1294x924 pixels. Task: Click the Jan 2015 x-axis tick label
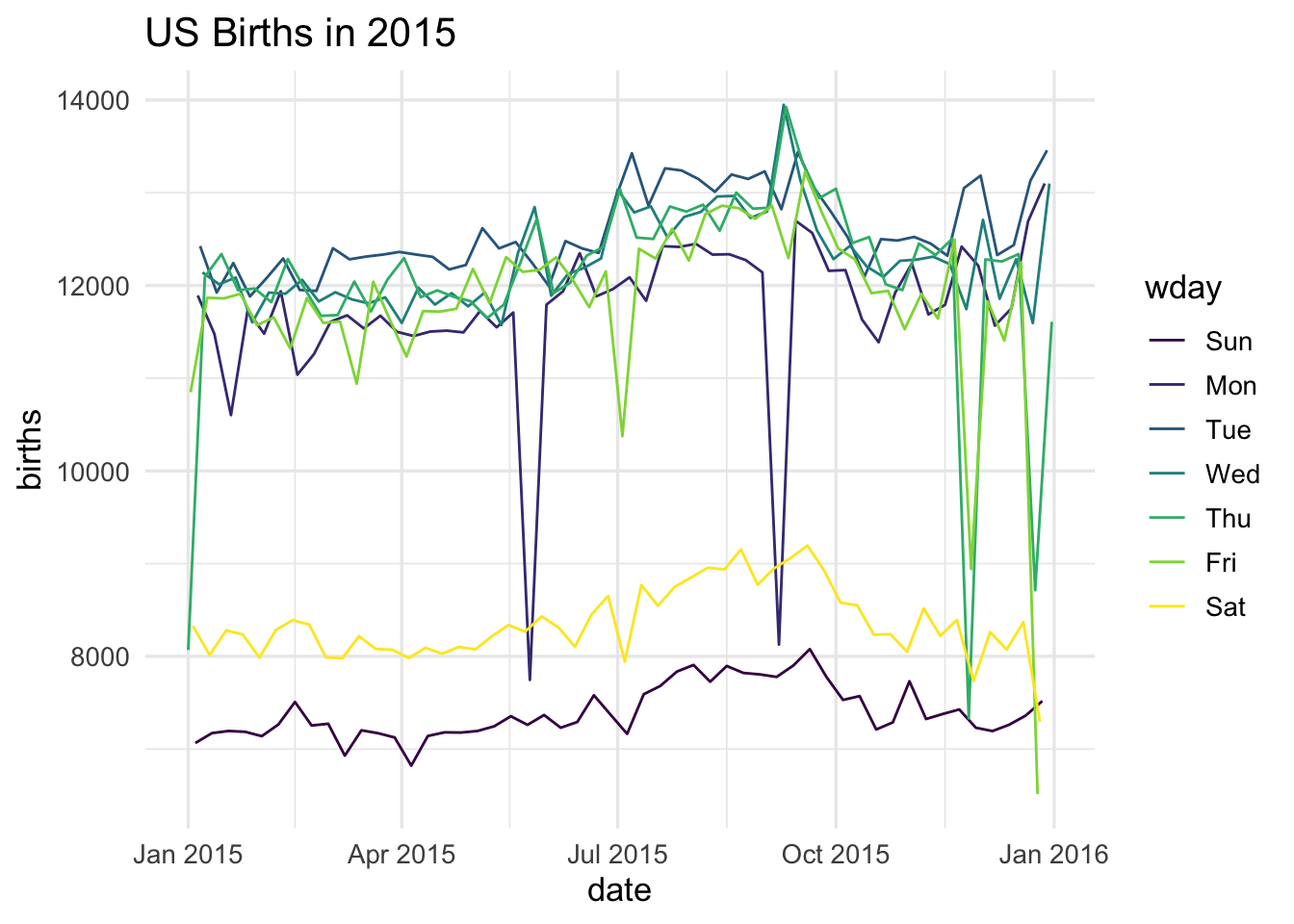(x=188, y=855)
